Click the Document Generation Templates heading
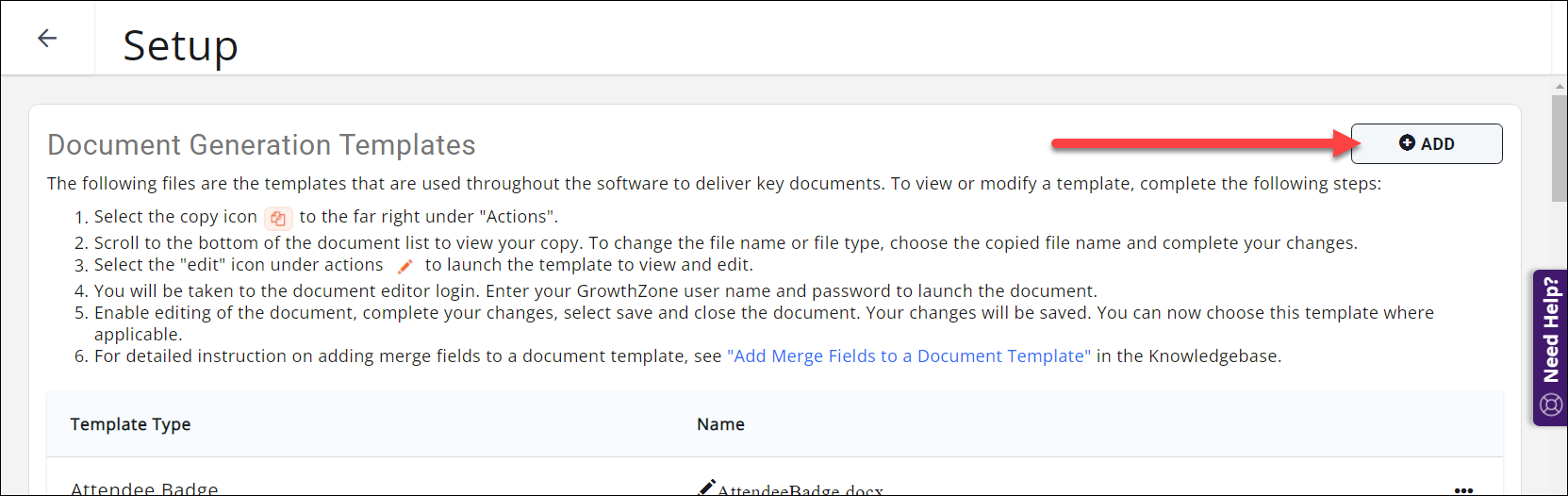Image resolution: width=1568 pixels, height=496 pixels. 261,144
